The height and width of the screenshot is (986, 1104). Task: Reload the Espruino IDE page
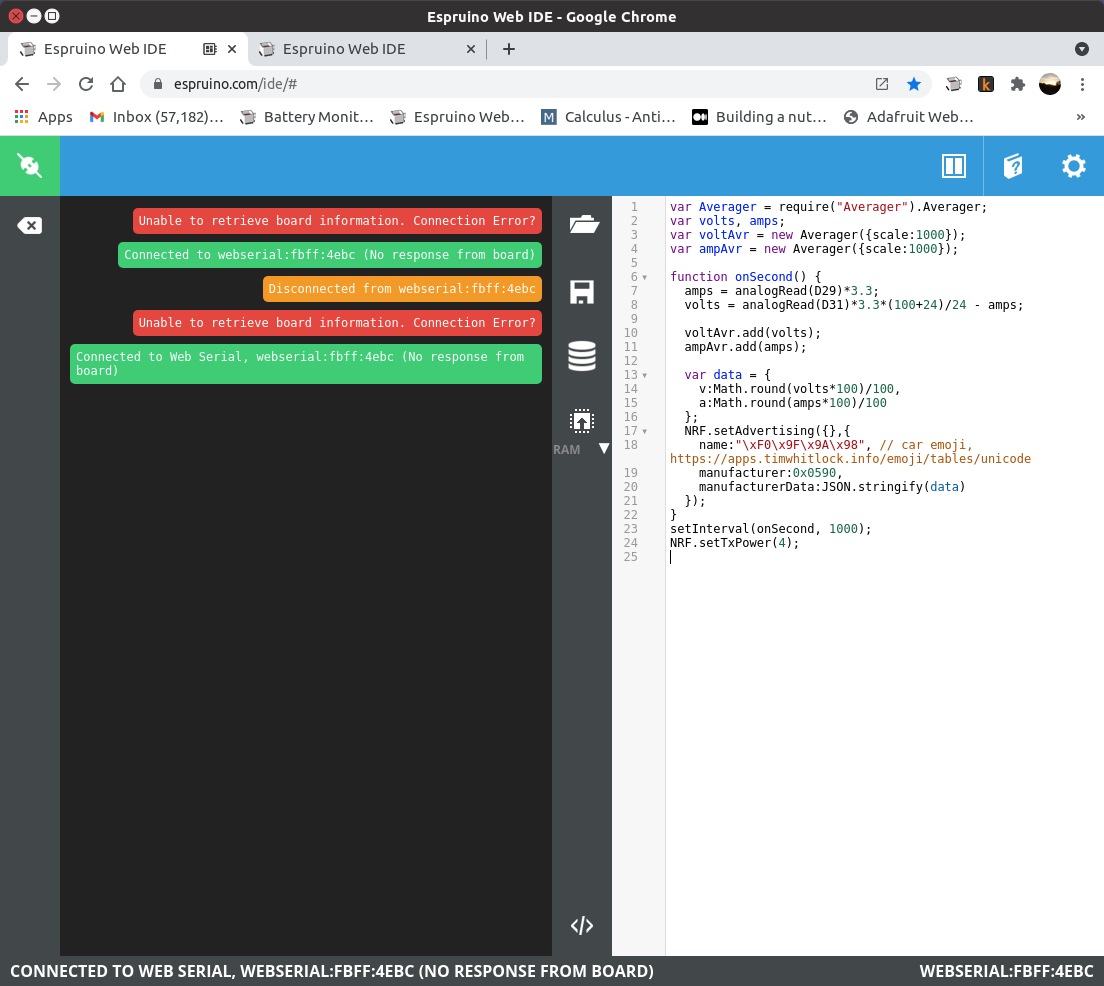[86, 85]
